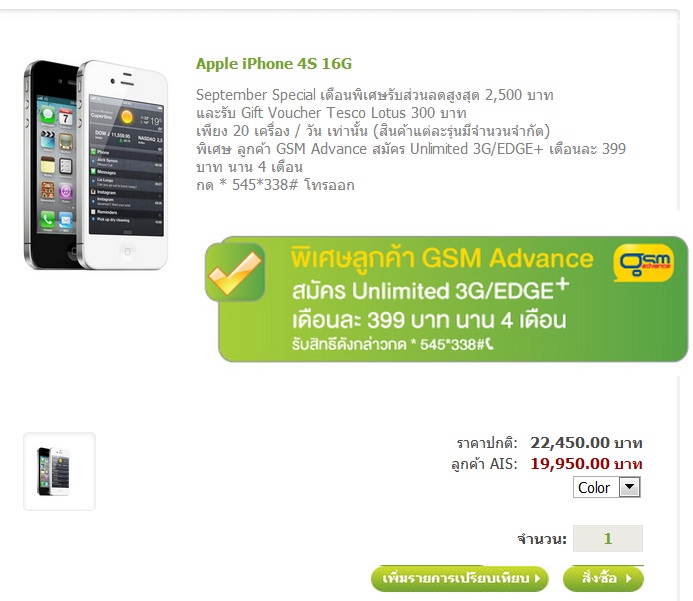Viewport: 693px width, 601px height.
Task: Click the white iPhone in product photo
Action: (124, 164)
